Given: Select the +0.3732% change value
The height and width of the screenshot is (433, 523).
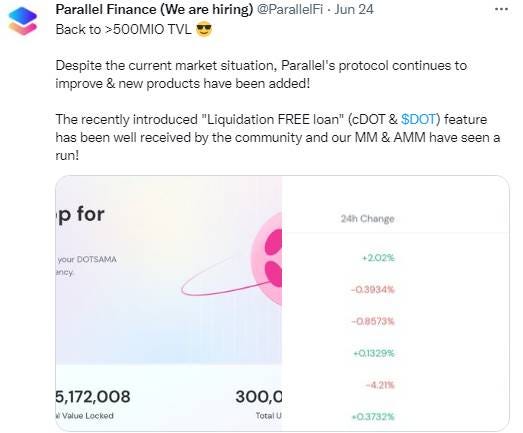Looking at the screenshot, I should 373,417.
